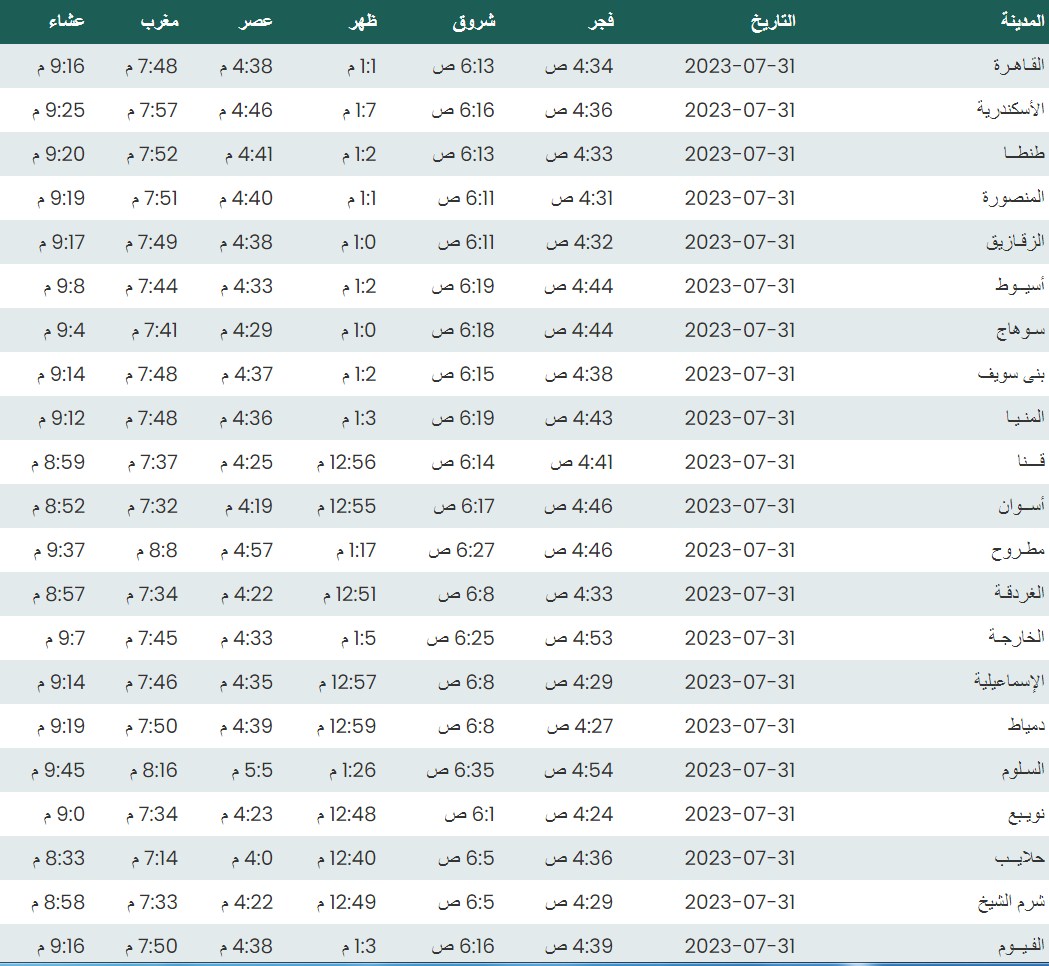Select the شروق column header

pos(474,21)
